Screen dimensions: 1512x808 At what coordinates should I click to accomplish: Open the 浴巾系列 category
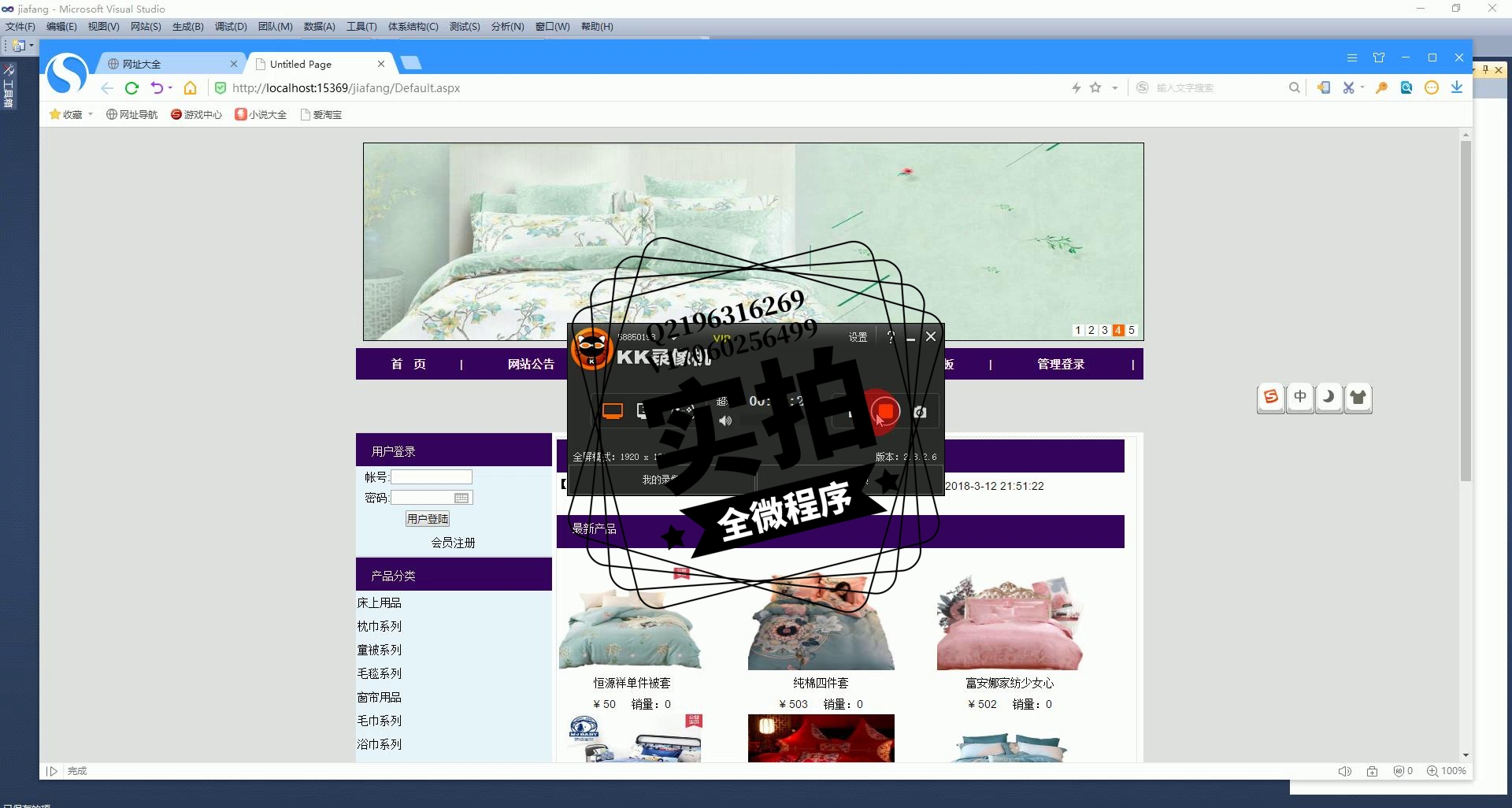click(x=379, y=744)
